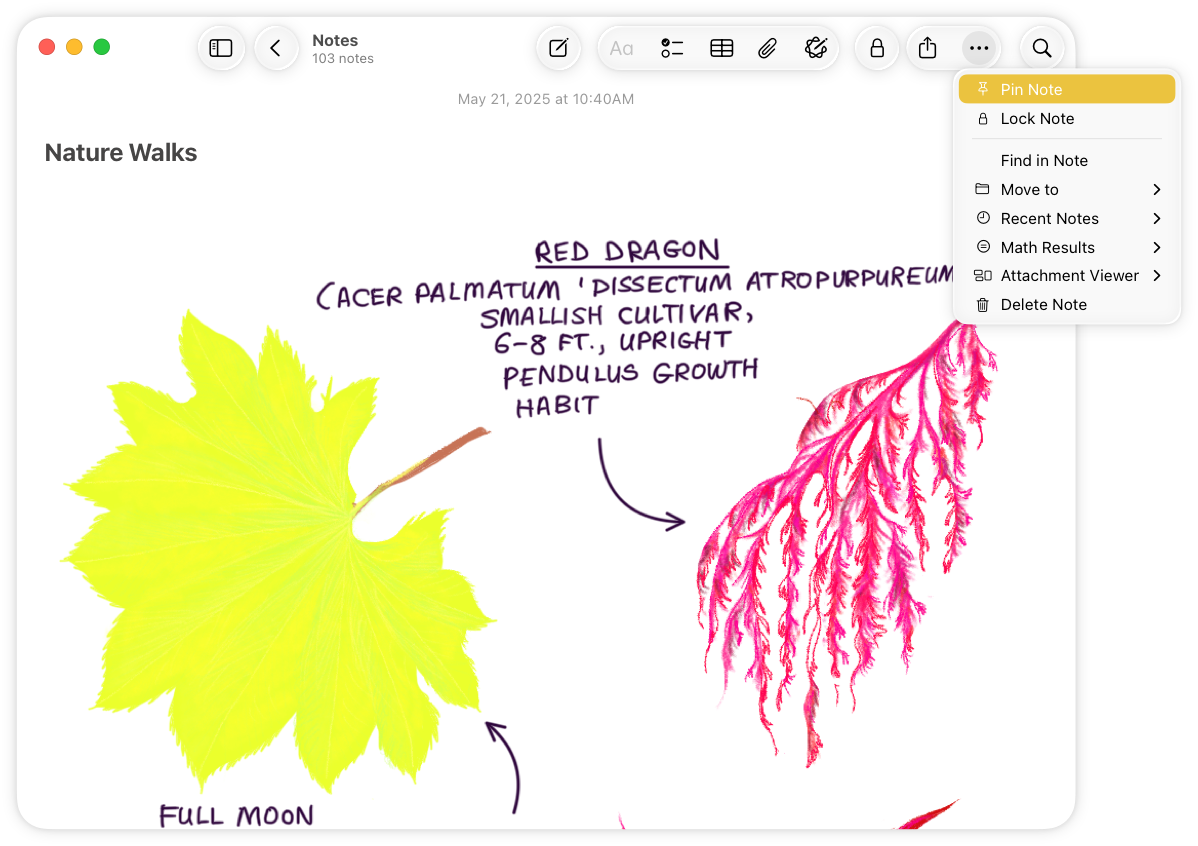Toggle the sidebar visibility
1198x846 pixels.
(x=221, y=47)
